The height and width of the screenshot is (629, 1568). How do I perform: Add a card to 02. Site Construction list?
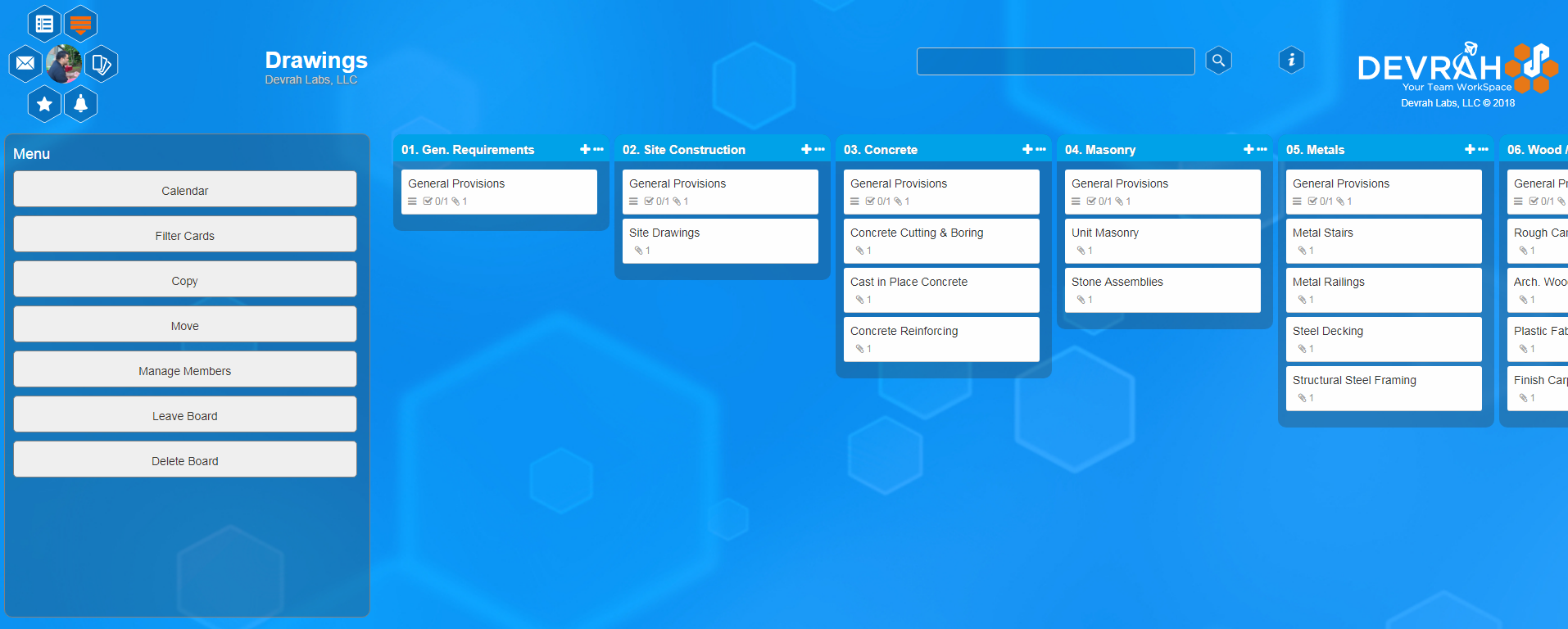[x=806, y=149]
